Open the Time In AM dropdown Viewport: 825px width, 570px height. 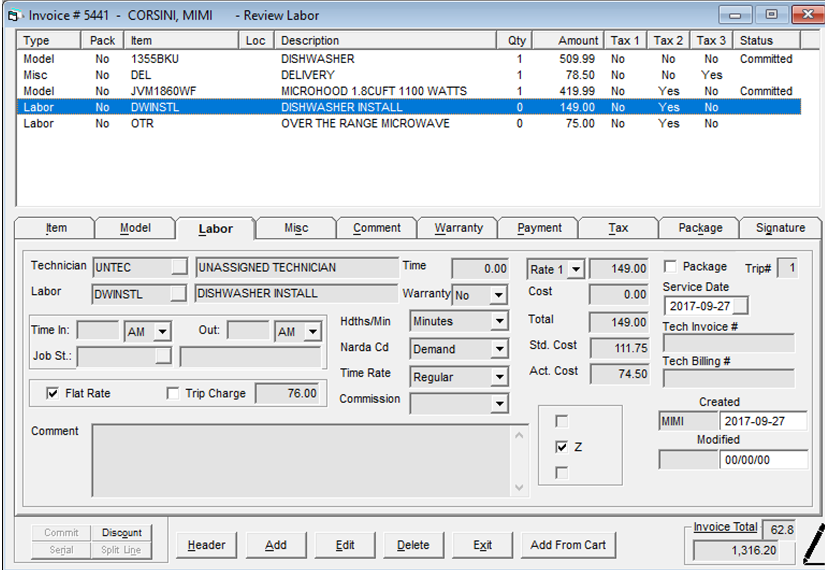pos(163,332)
